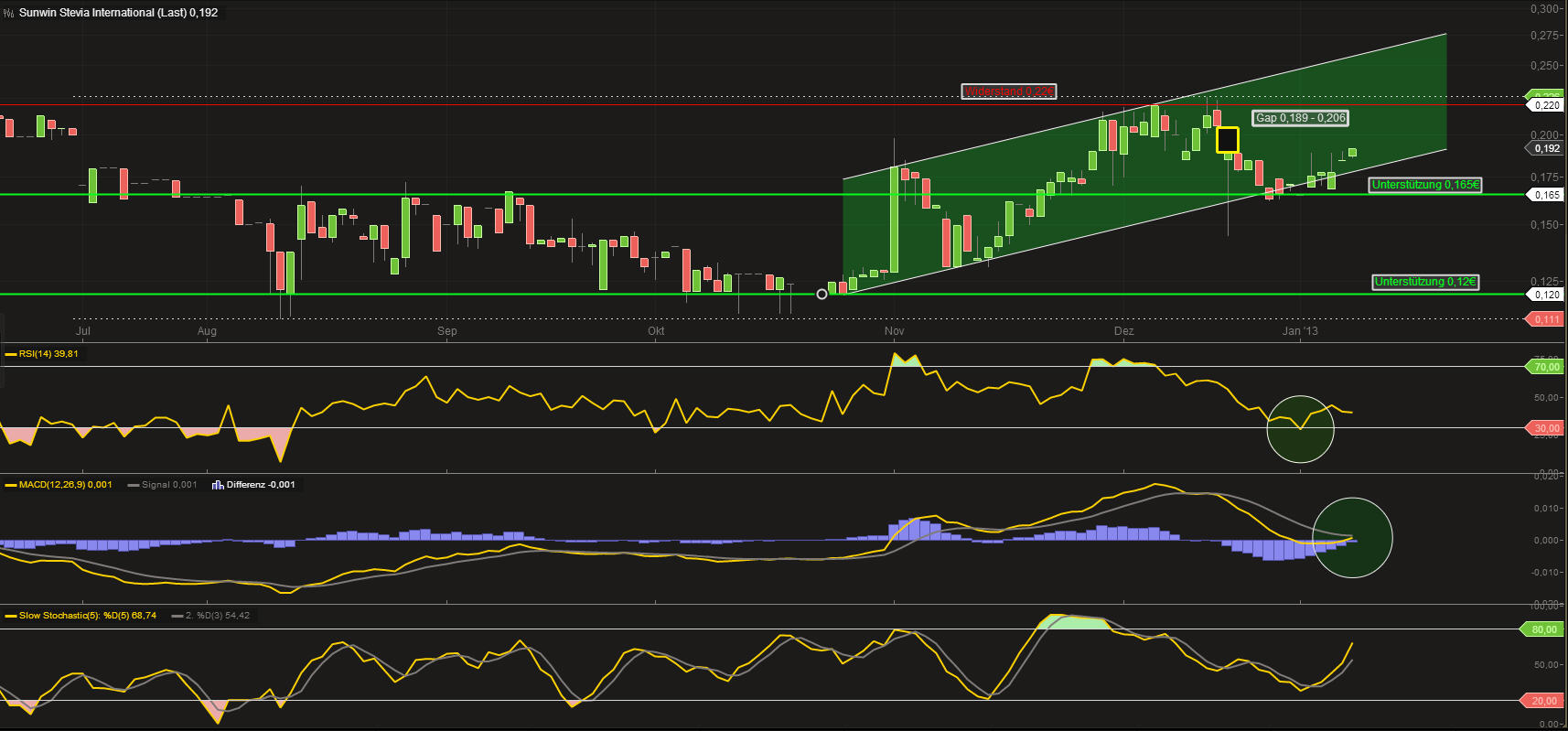Click the Stochastic 20,00 level tag
This screenshot has width=1568, height=731.
(x=1542, y=701)
